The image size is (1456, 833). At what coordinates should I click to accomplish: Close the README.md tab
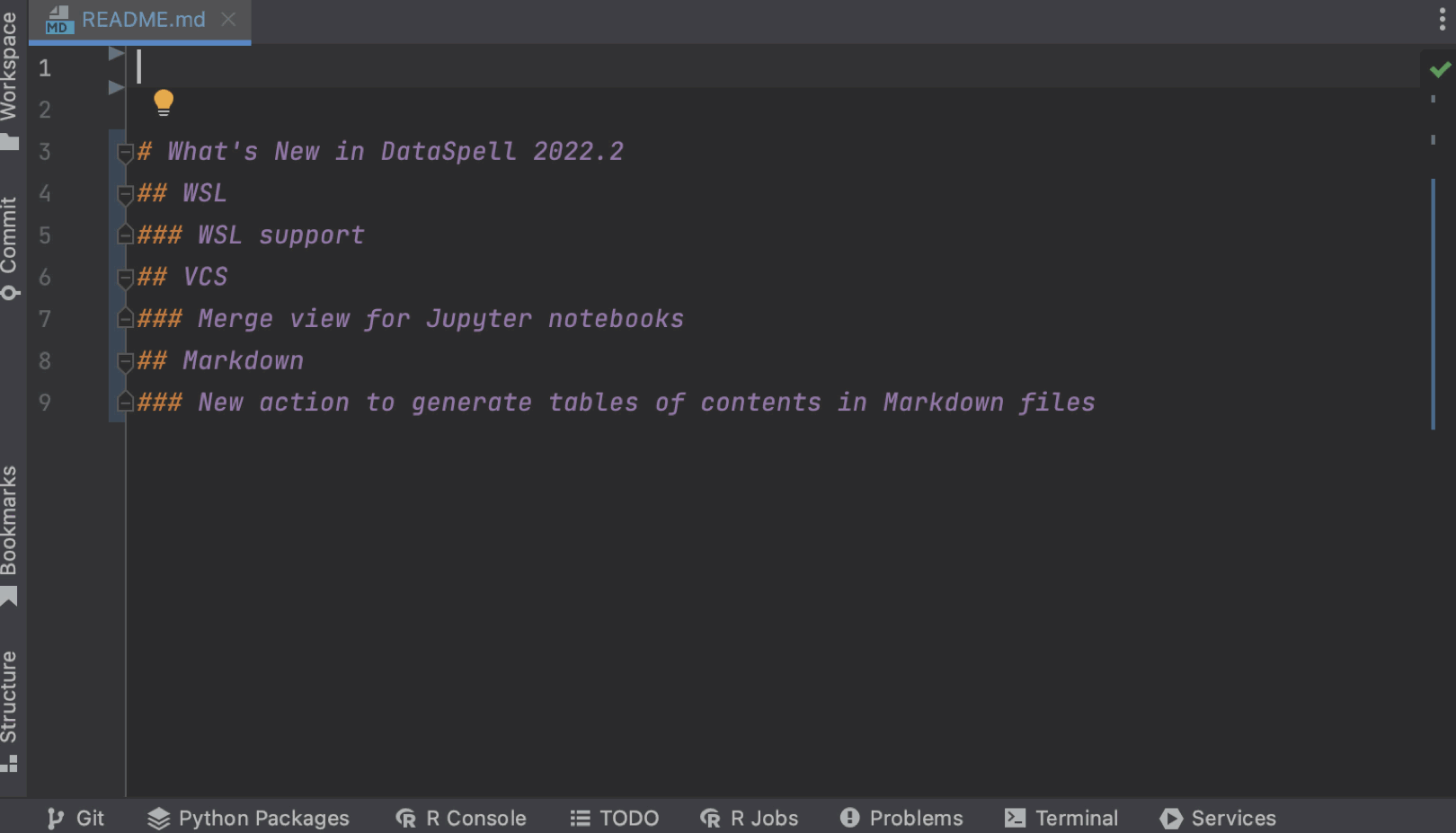228,19
